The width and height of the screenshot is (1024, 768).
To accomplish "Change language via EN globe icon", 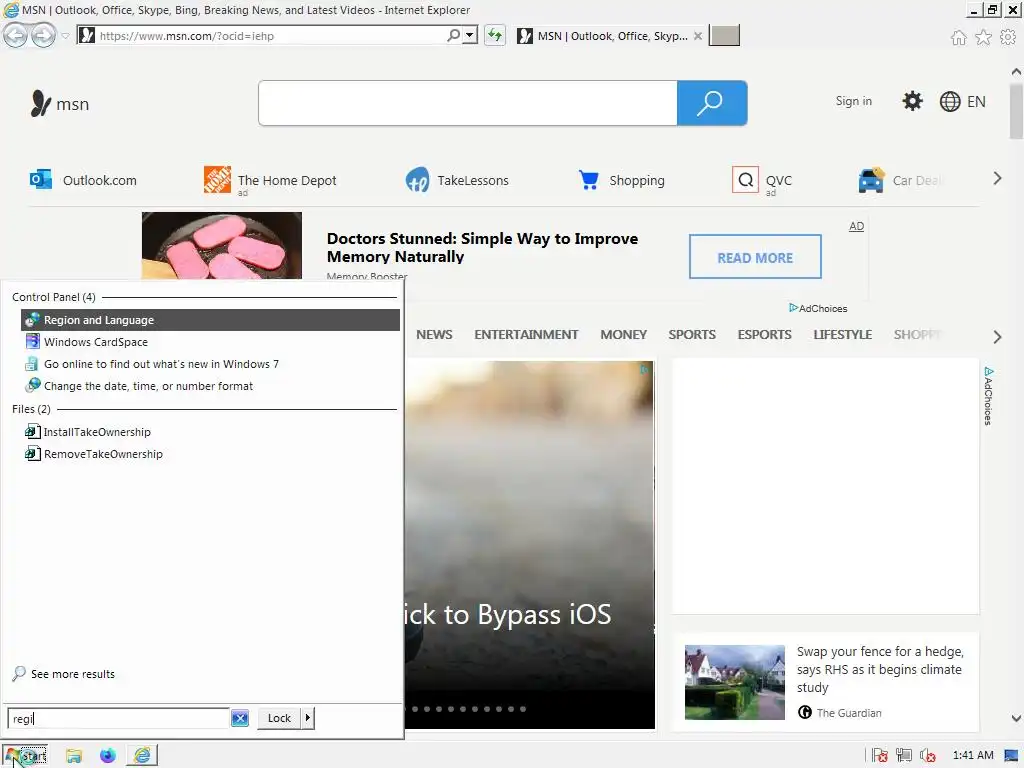I will pyautogui.click(x=963, y=101).
